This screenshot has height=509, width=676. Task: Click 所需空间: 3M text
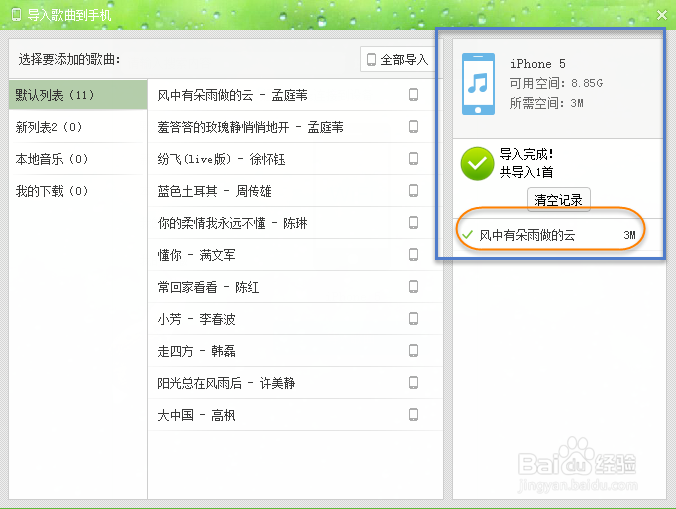[x=546, y=103]
